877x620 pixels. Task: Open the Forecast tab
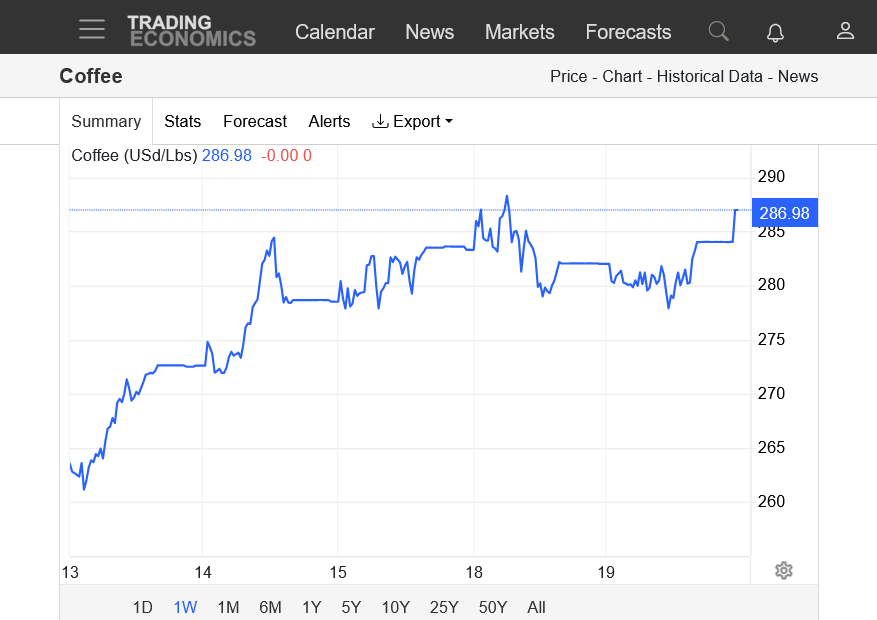tap(254, 121)
